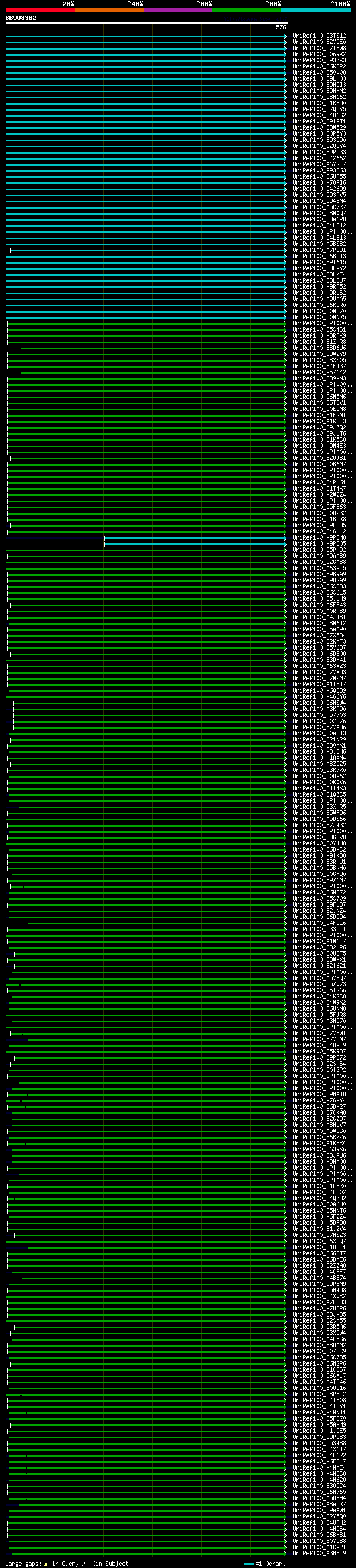This screenshot has height=1568, width=356.
Task: Select the UniRef100_C1KEU0 label
Action: (x=319, y=103)
